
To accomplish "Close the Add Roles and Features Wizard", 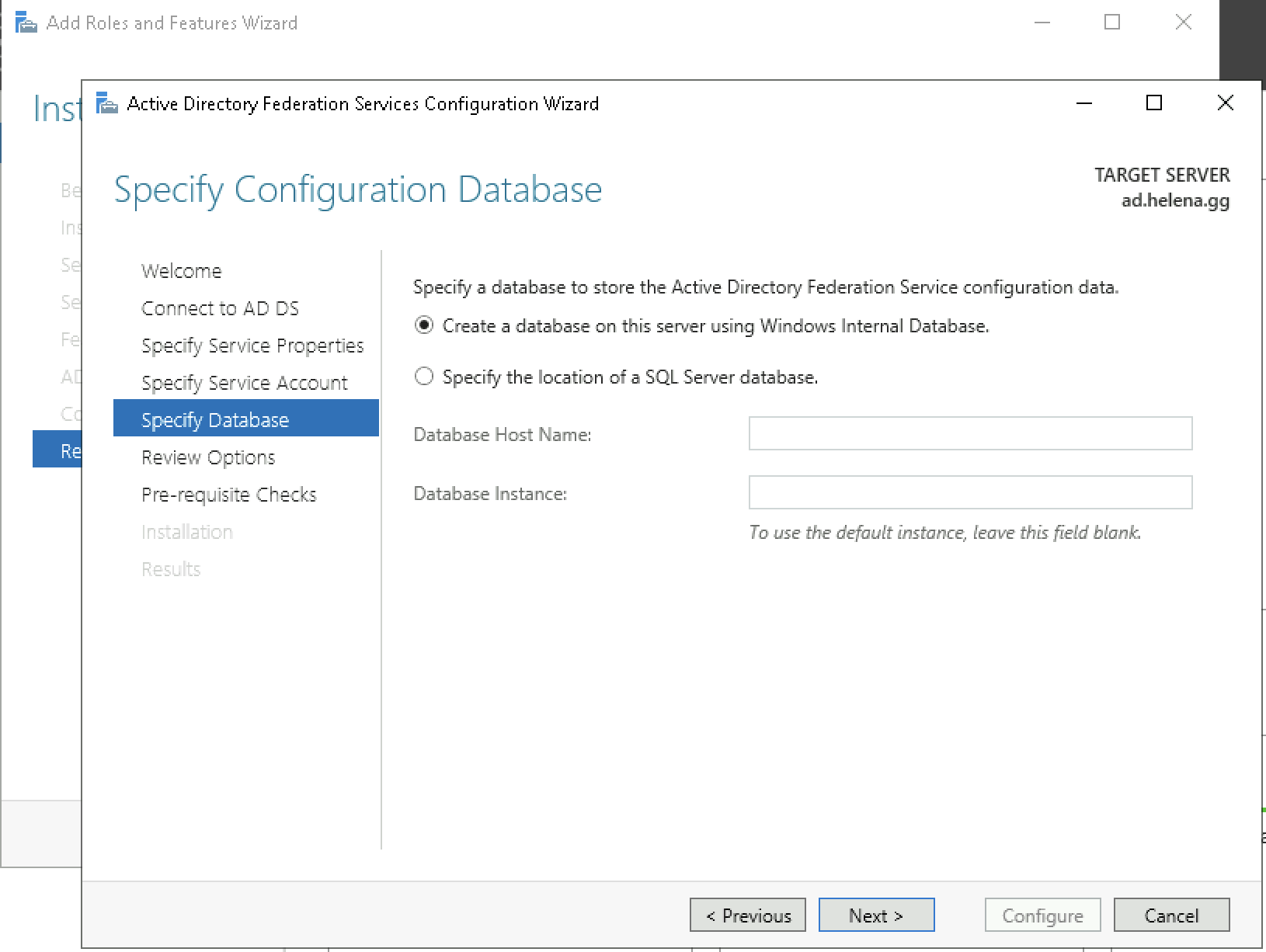I will pos(1183,23).
